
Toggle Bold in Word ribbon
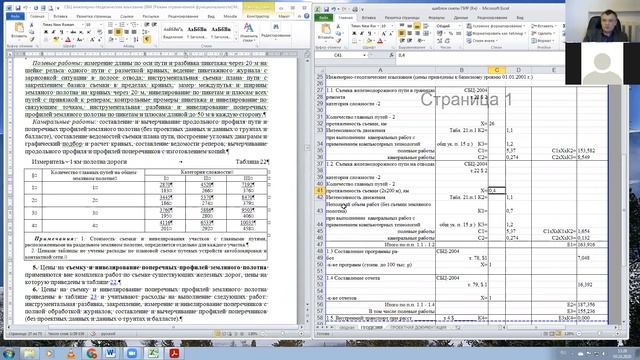(x=46, y=32)
